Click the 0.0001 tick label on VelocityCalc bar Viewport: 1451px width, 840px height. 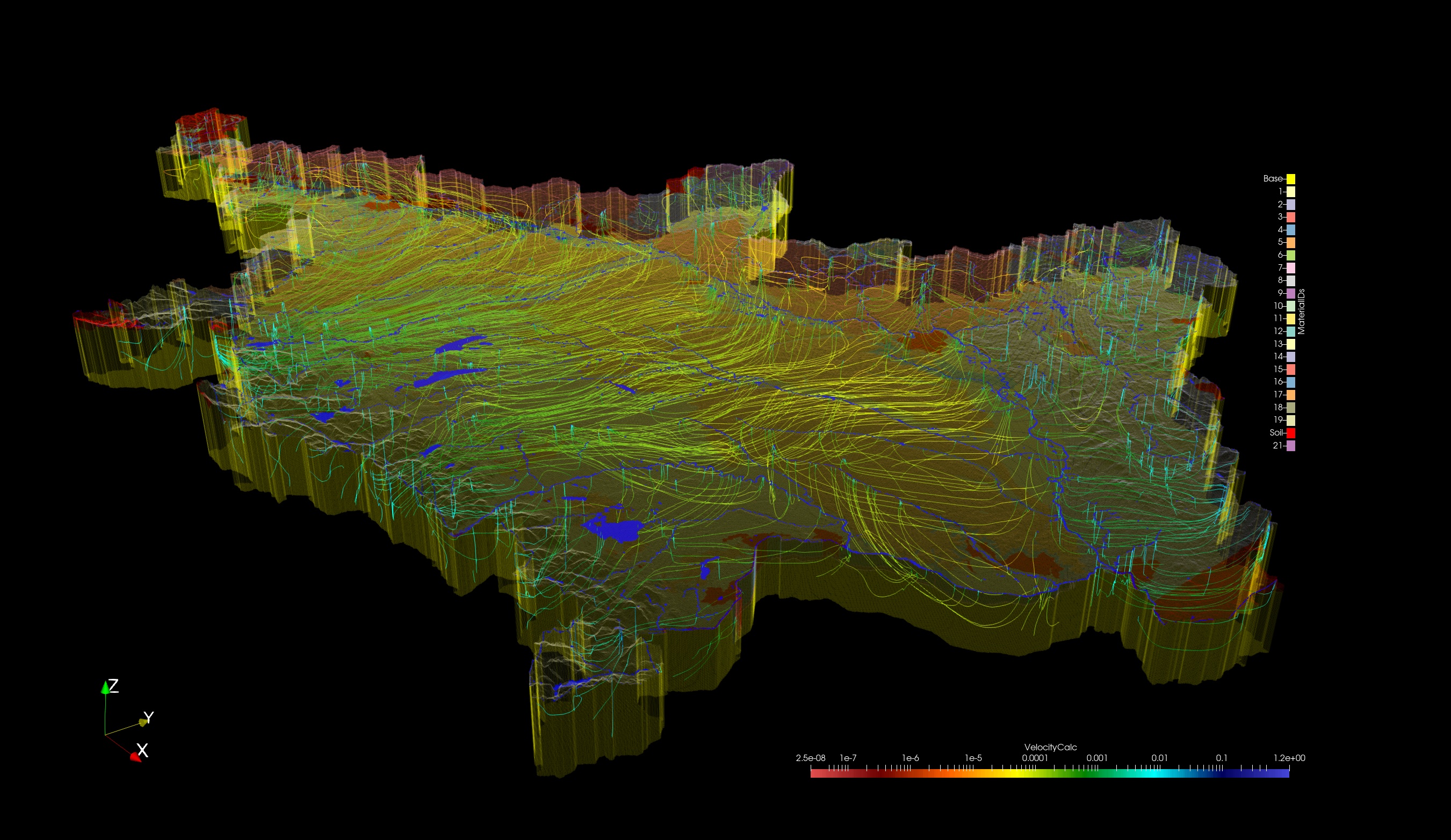point(1035,758)
